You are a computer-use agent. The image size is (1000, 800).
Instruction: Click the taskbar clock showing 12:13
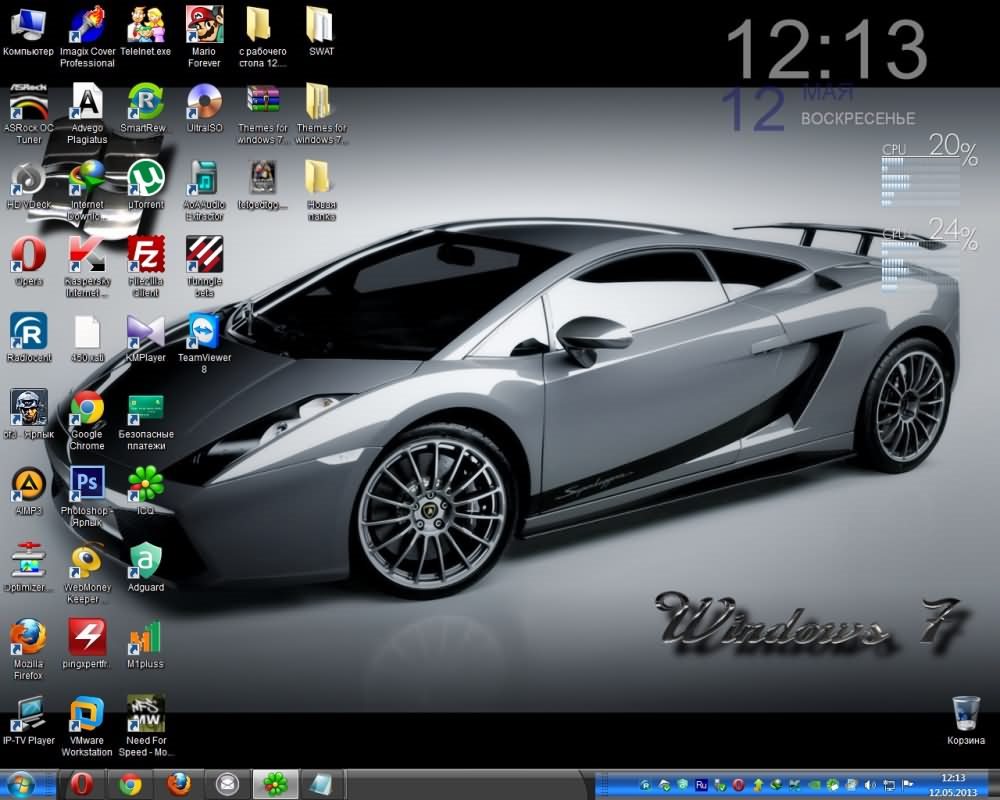tap(953, 784)
